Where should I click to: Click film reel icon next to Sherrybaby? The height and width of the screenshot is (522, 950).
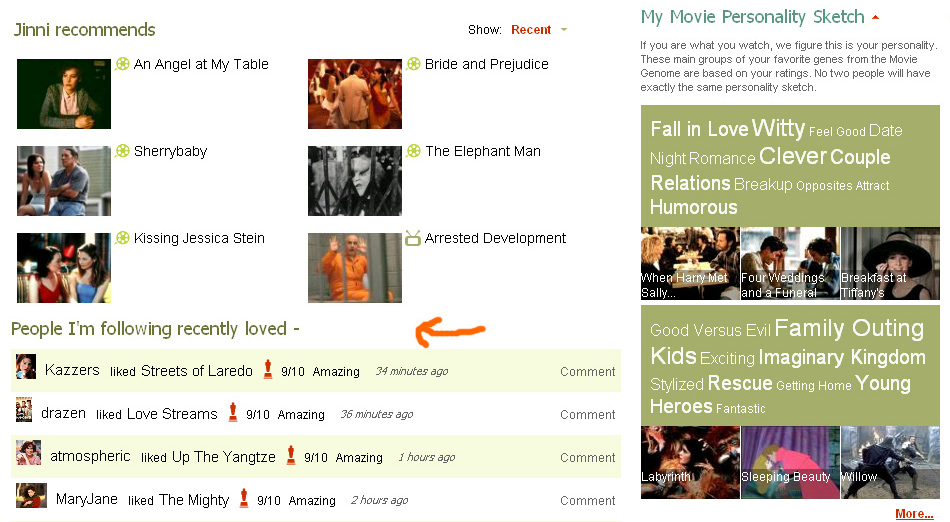[x=122, y=151]
